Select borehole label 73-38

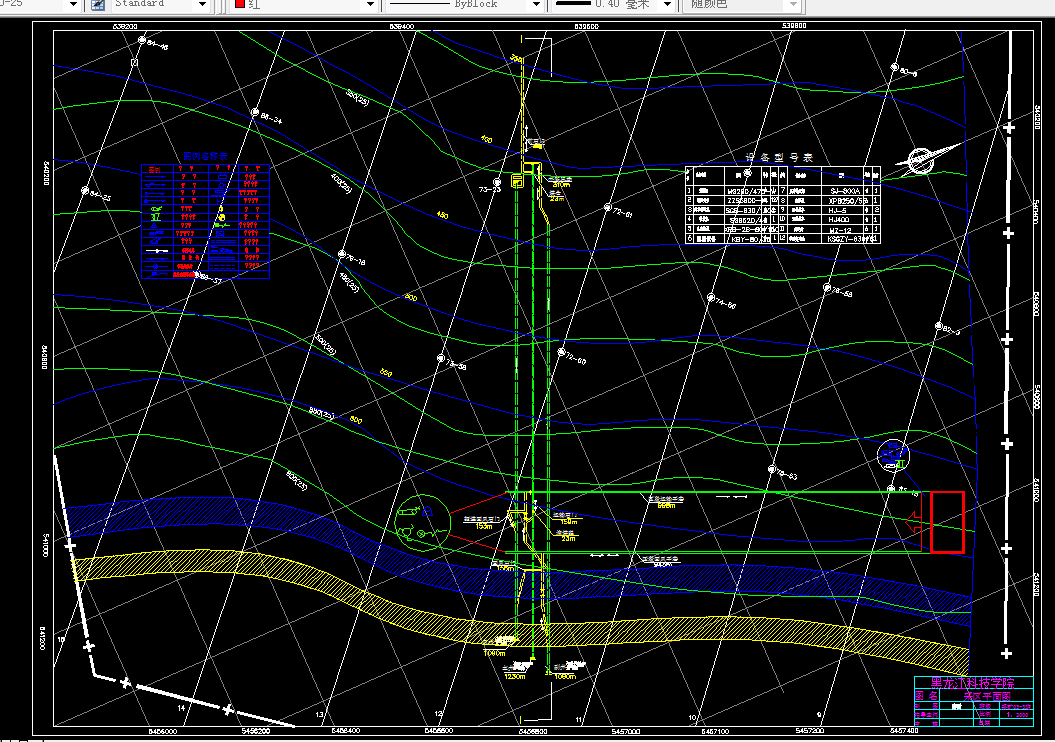(x=456, y=365)
